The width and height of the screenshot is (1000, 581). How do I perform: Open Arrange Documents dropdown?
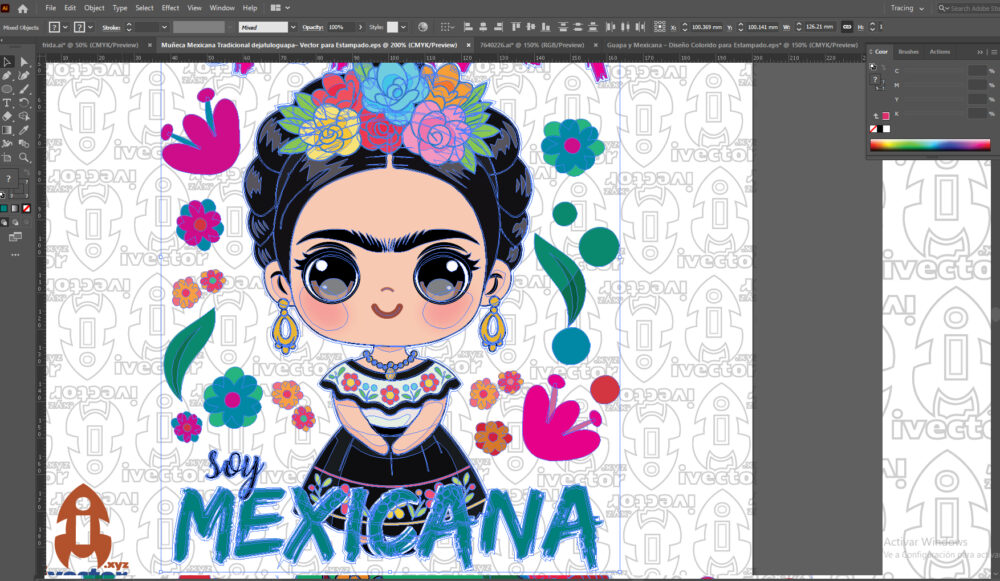(x=280, y=8)
